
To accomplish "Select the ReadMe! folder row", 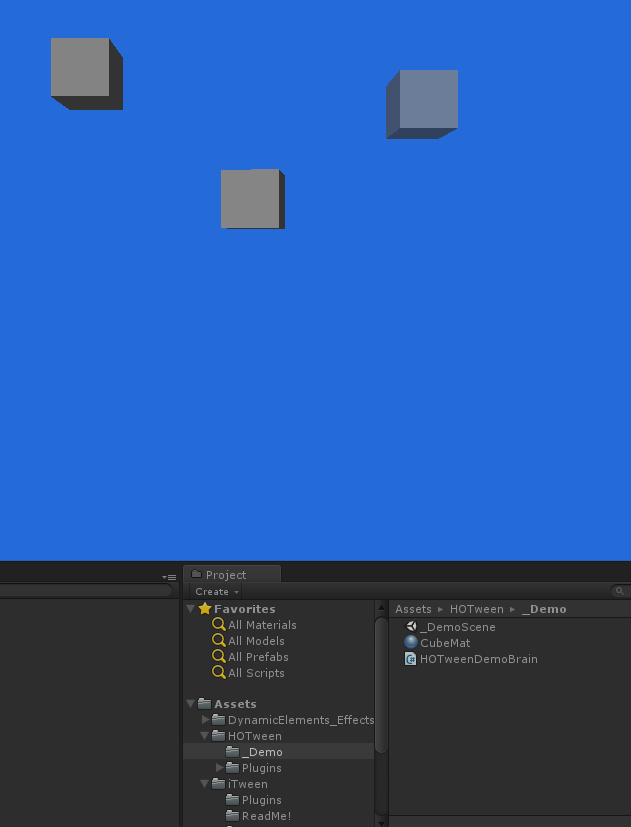I will click(279, 815).
